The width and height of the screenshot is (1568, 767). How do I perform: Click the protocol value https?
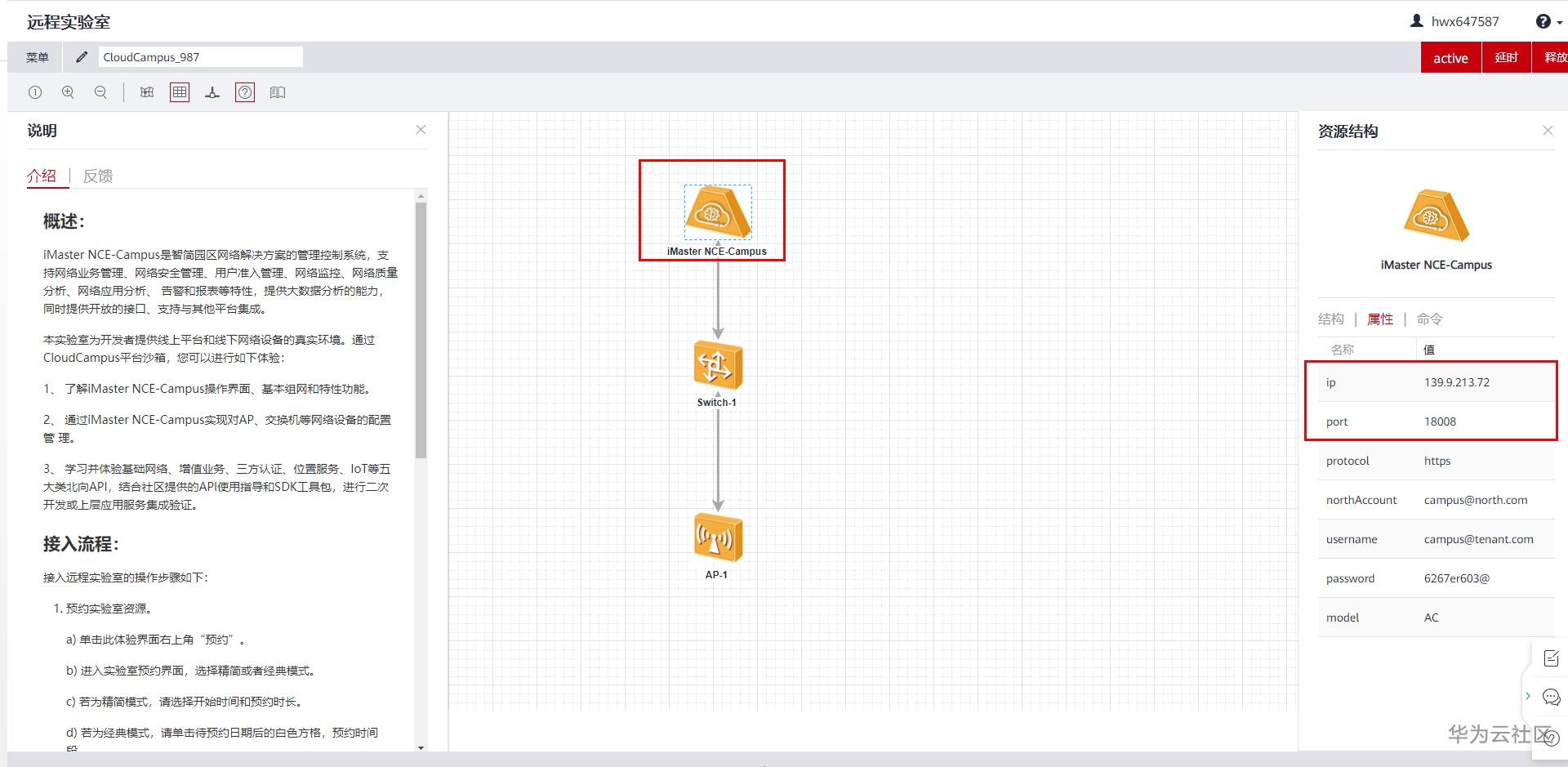click(x=1437, y=461)
